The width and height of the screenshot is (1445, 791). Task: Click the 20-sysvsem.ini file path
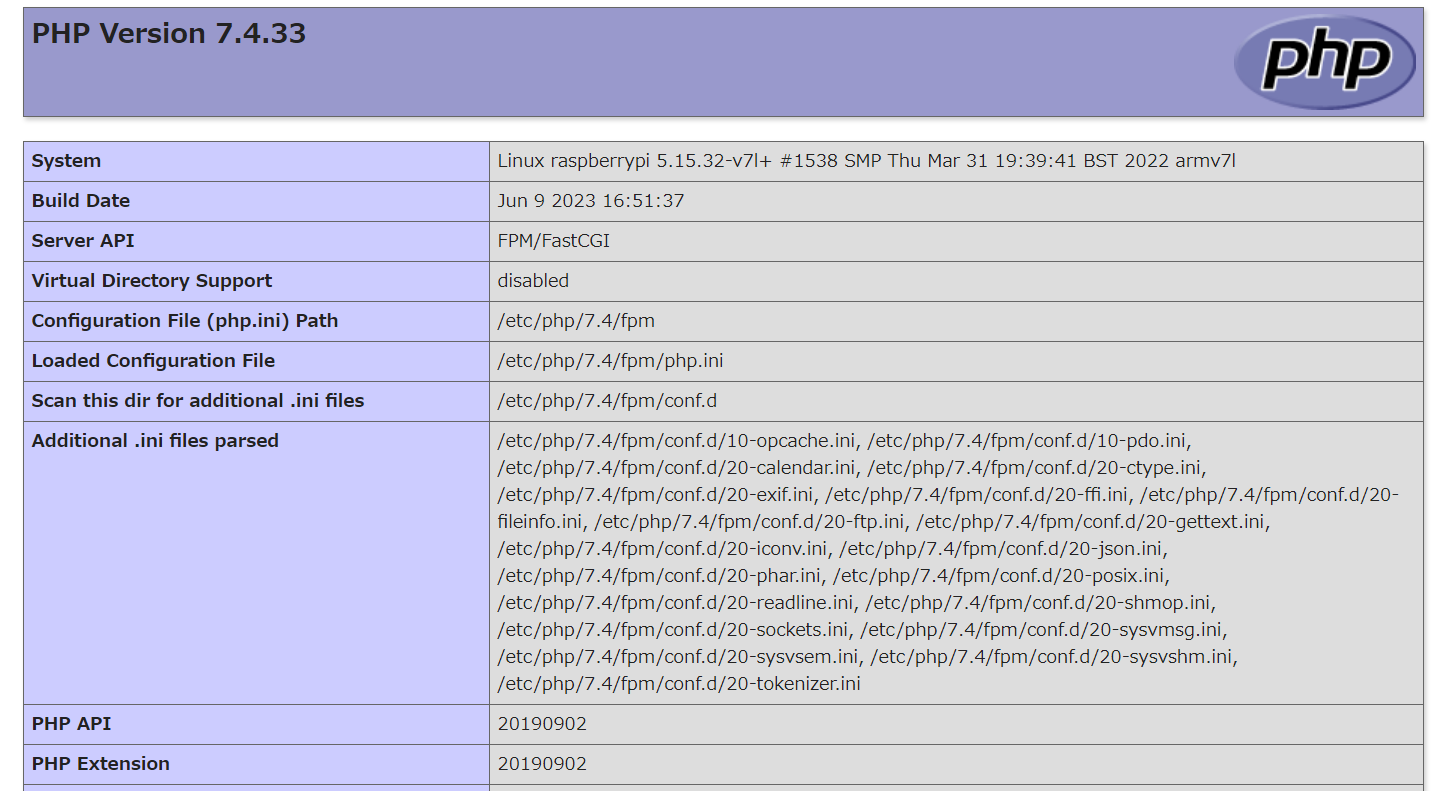pyautogui.click(x=678, y=657)
